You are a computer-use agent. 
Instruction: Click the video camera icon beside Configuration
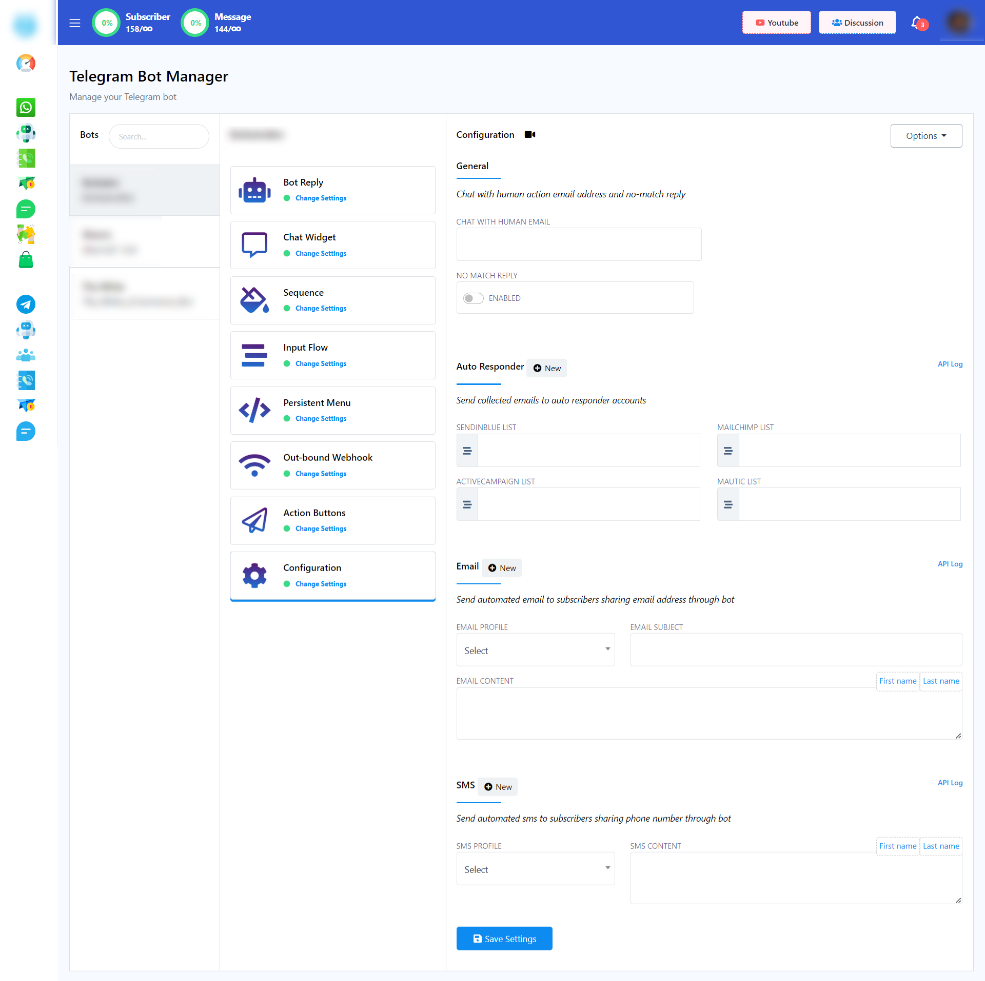pyautogui.click(x=530, y=135)
